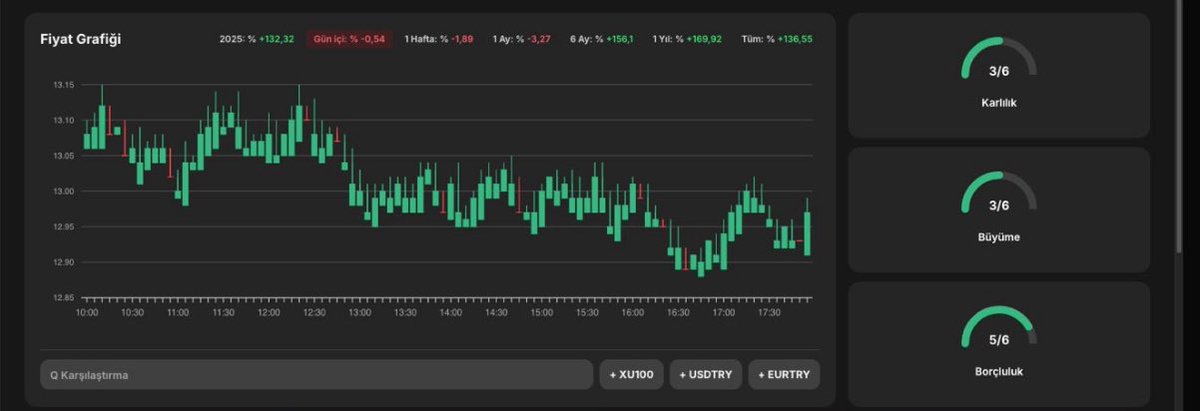
Task: Click the Karlılık label text
Action: click(x=999, y=103)
